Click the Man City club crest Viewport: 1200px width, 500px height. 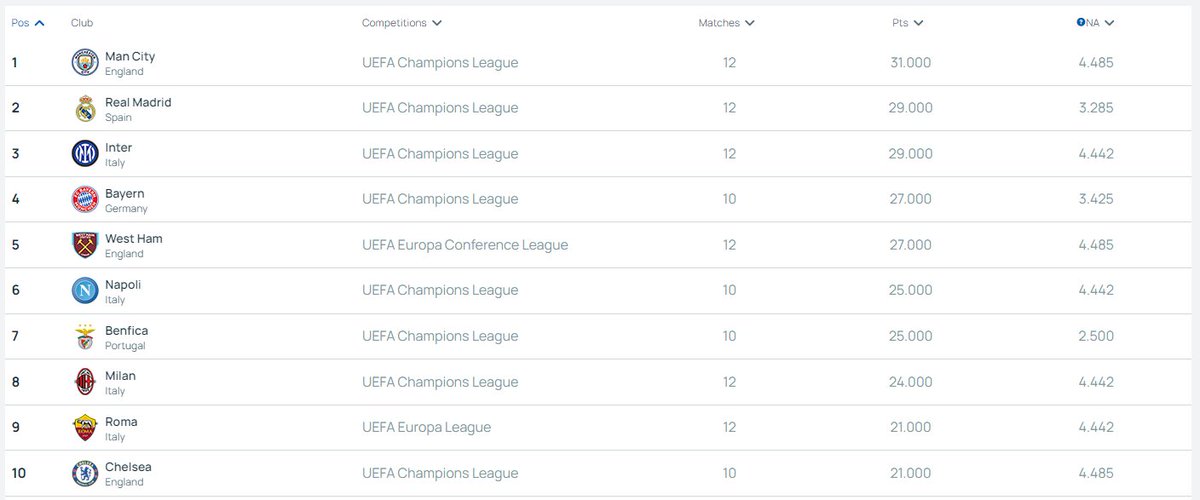point(85,63)
